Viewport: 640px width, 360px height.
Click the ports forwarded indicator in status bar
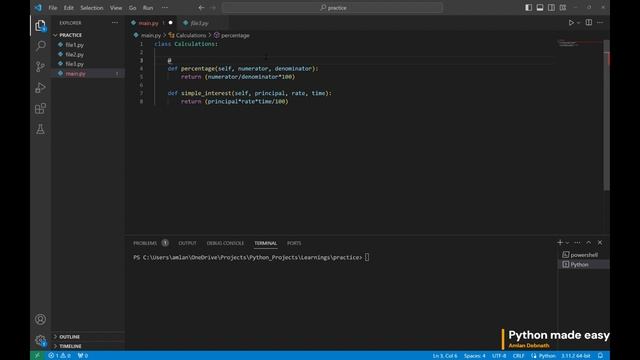[83, 356]
